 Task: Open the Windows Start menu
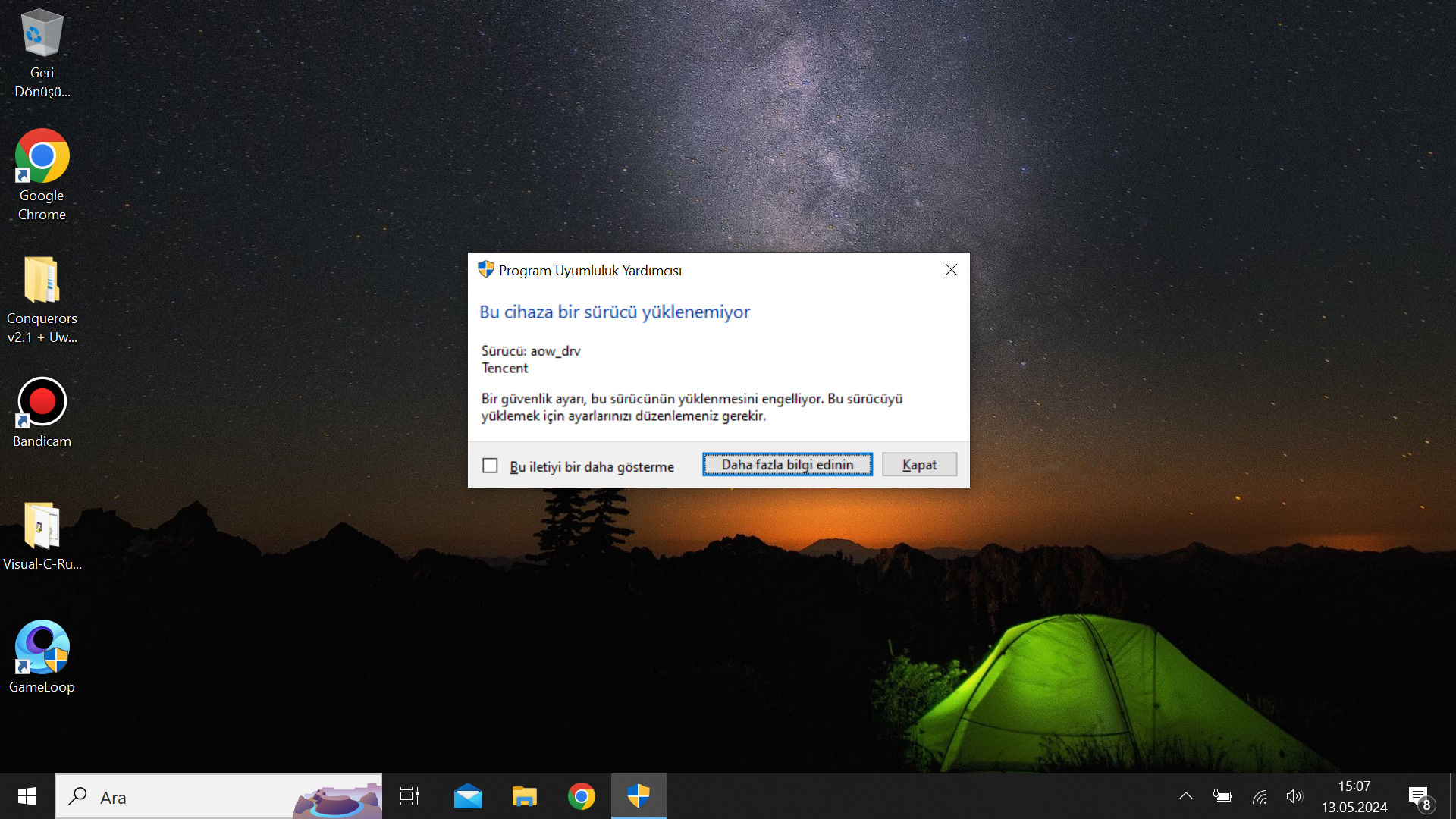point(27,796)
